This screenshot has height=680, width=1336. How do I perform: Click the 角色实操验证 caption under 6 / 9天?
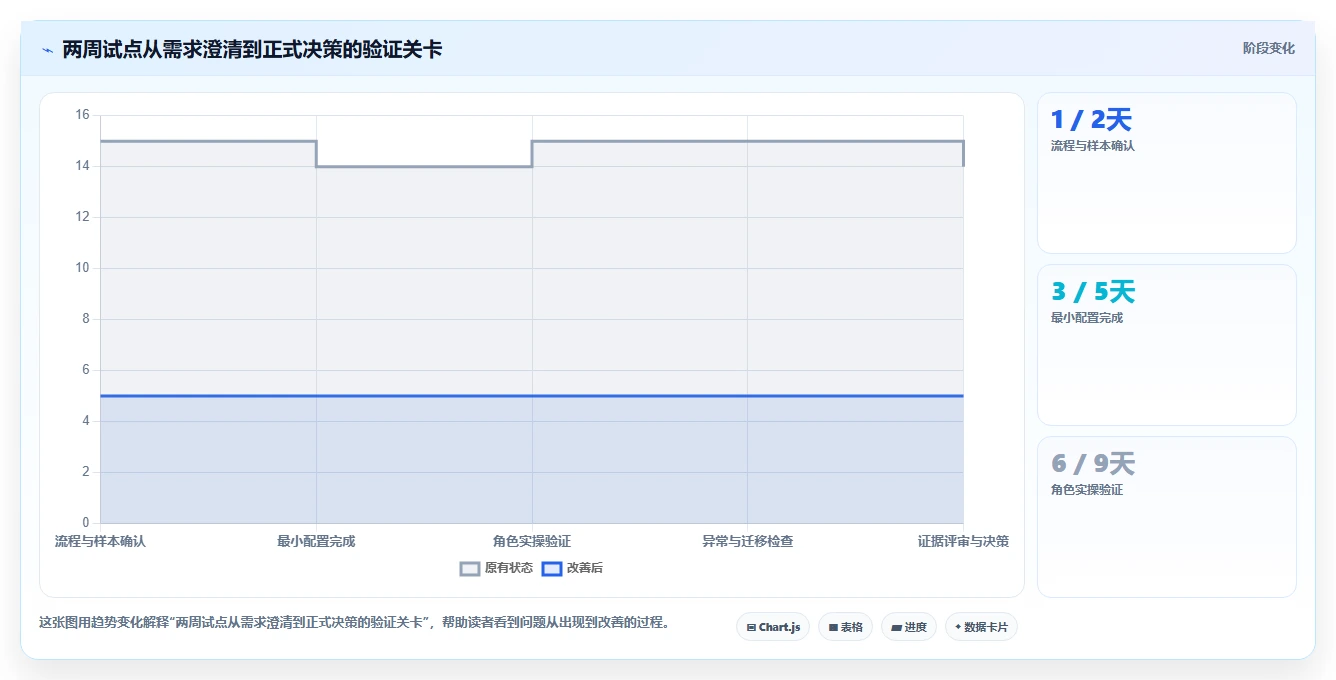pyautogui.click(x=1086, y=490)
